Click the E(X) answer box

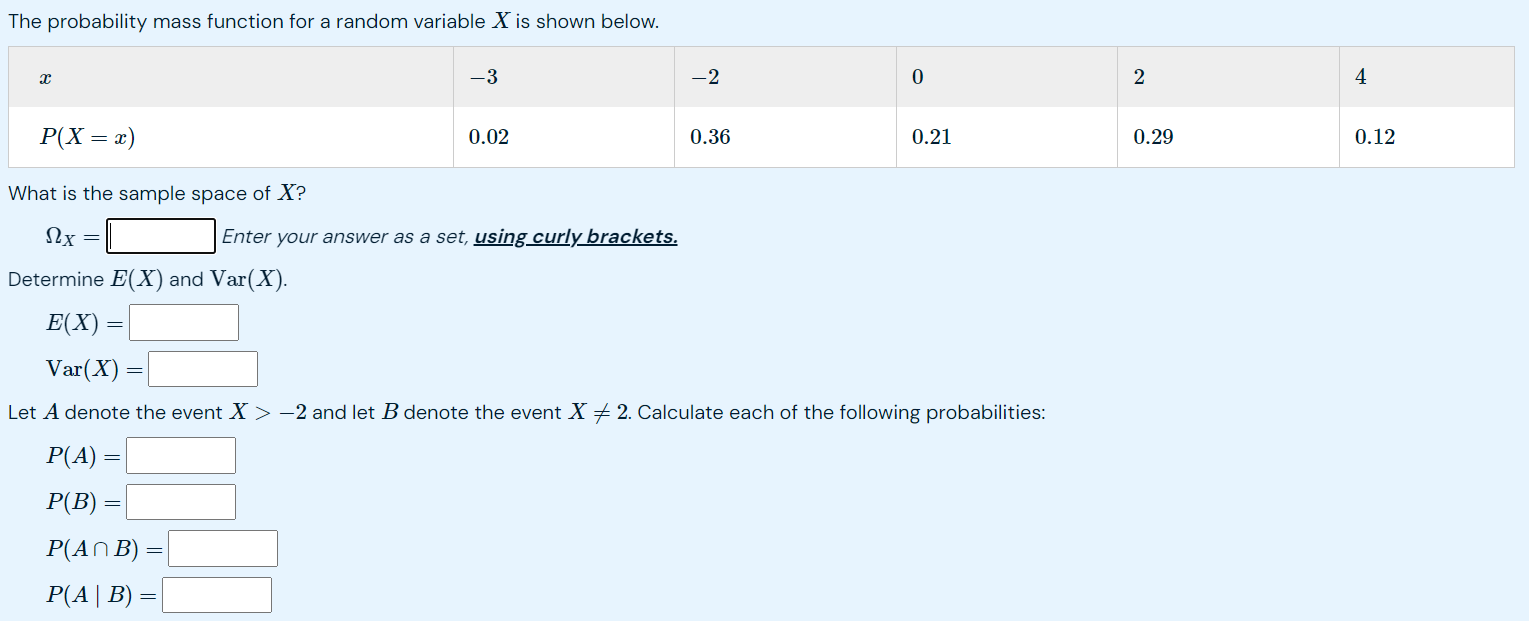(x=183, y=322)
